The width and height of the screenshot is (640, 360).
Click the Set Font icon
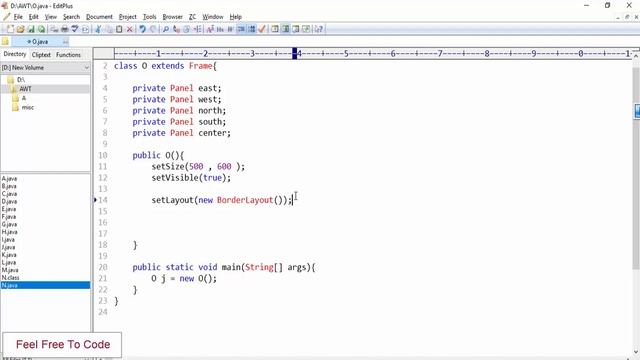coord(210,29)
